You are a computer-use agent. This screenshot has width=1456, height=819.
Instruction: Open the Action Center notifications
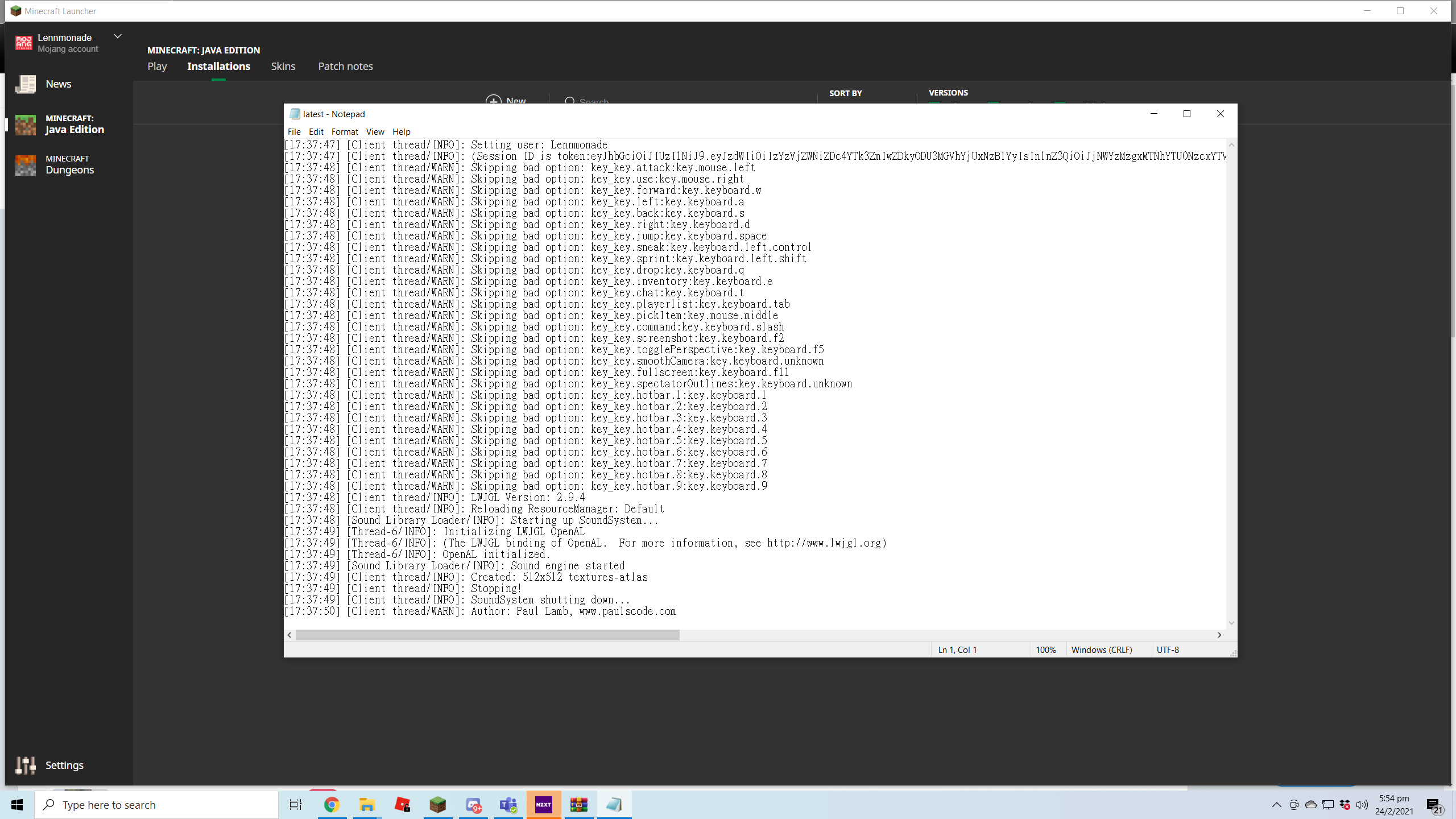click(x=1434, y=805)
